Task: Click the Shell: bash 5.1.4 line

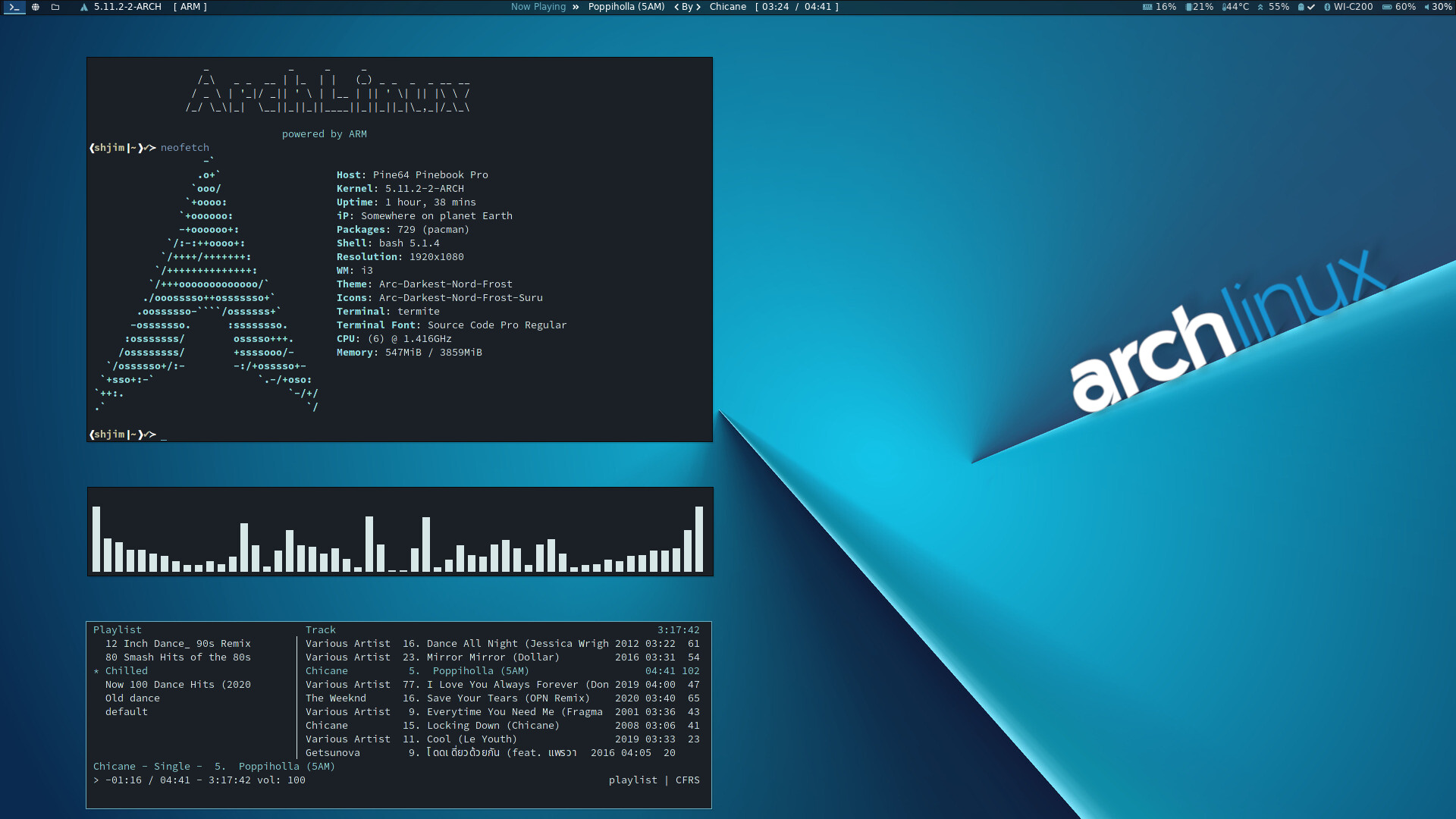Action: point(388,243)
